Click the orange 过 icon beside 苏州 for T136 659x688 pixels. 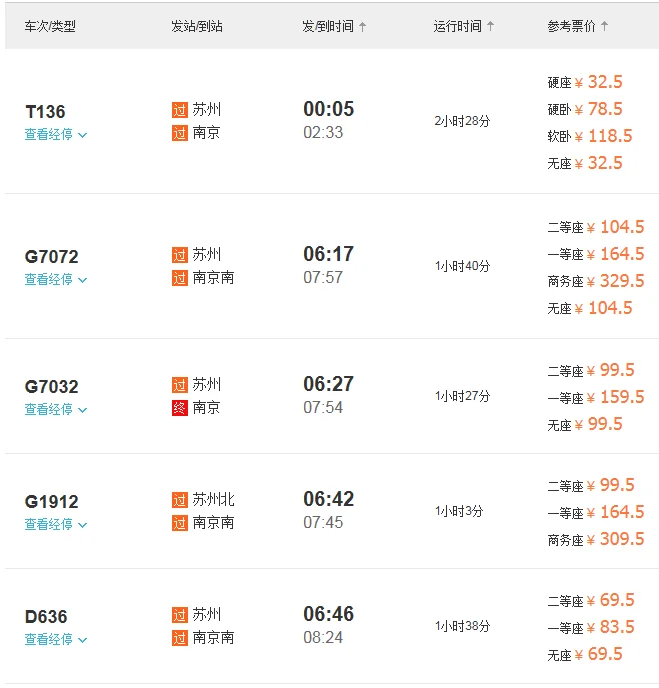pyautogui.click(x=180, y=110)
